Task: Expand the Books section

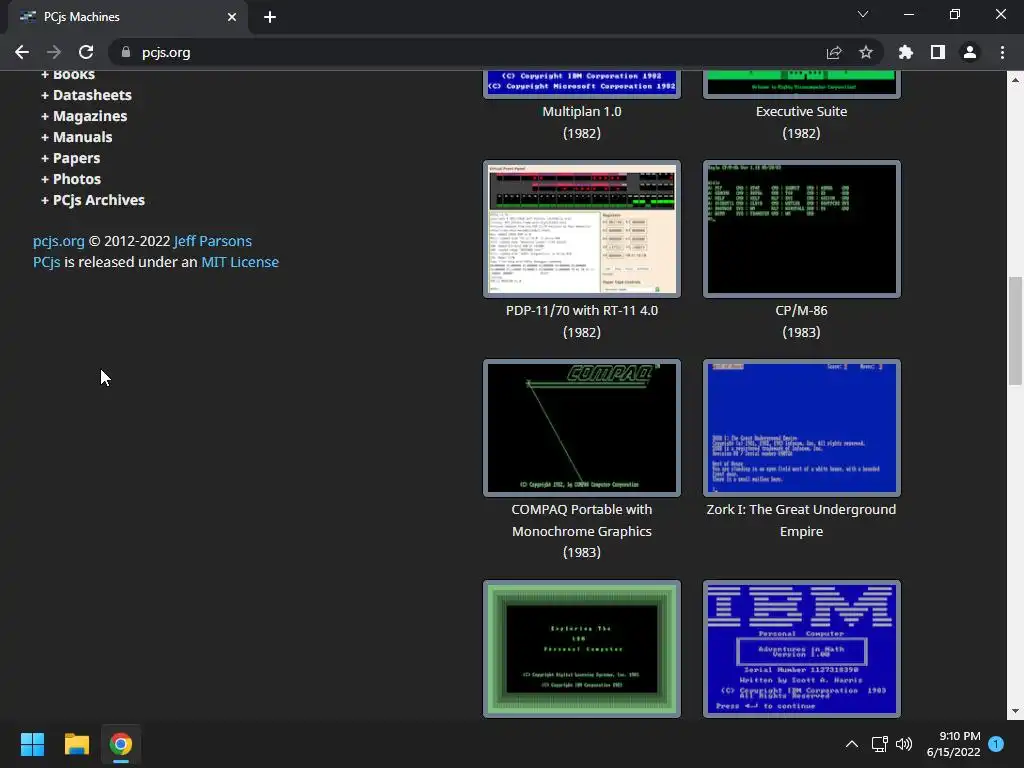Action: [68, 74]
